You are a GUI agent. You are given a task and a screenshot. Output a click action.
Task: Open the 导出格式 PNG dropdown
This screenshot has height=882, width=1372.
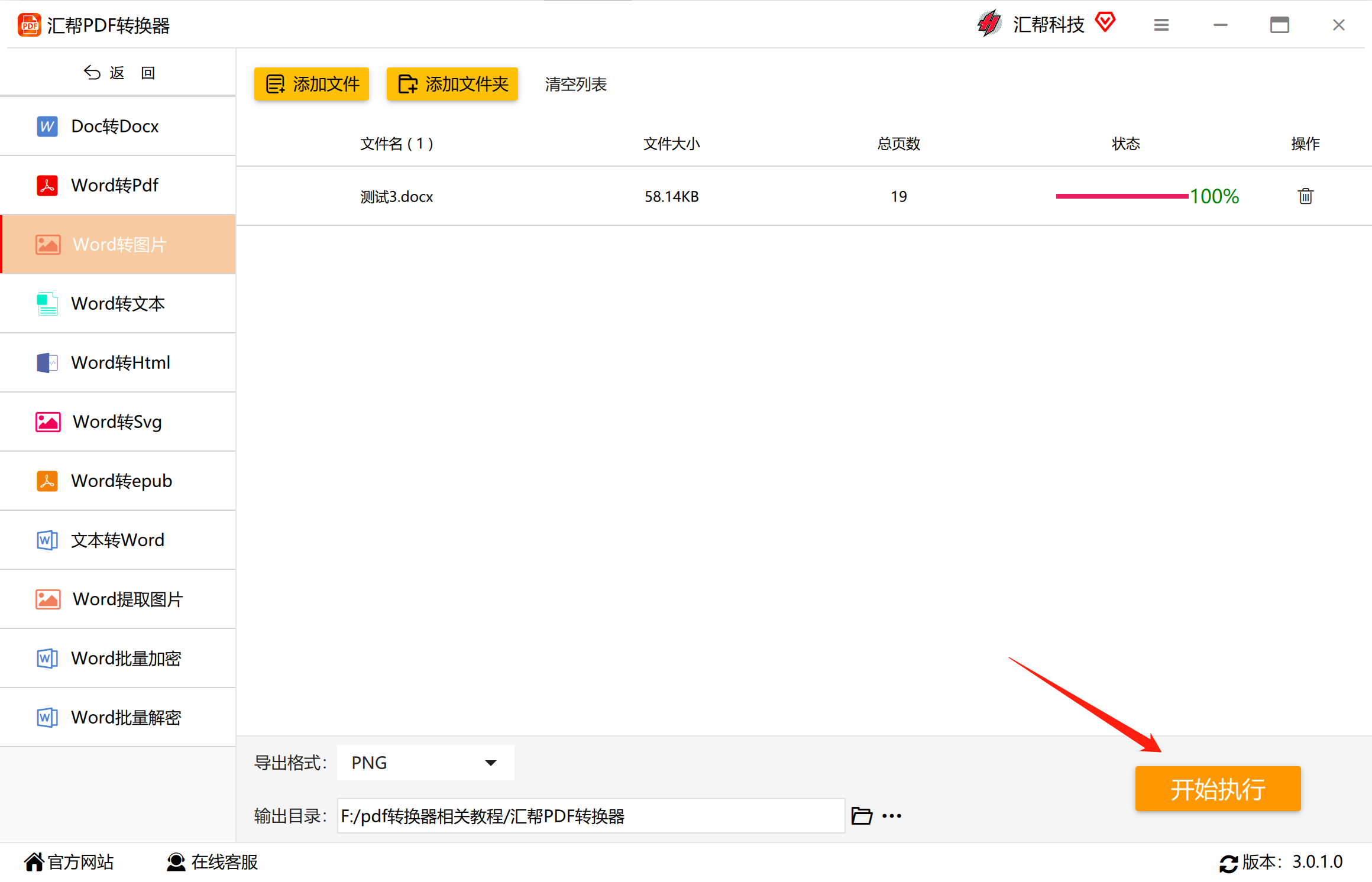(x=425, y=763)
